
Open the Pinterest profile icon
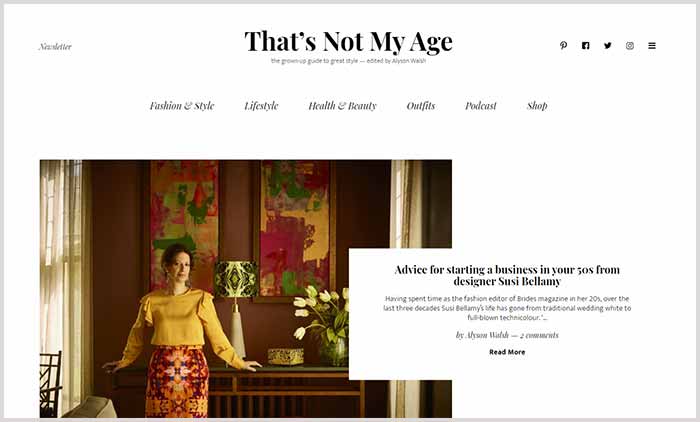(563, 46)
